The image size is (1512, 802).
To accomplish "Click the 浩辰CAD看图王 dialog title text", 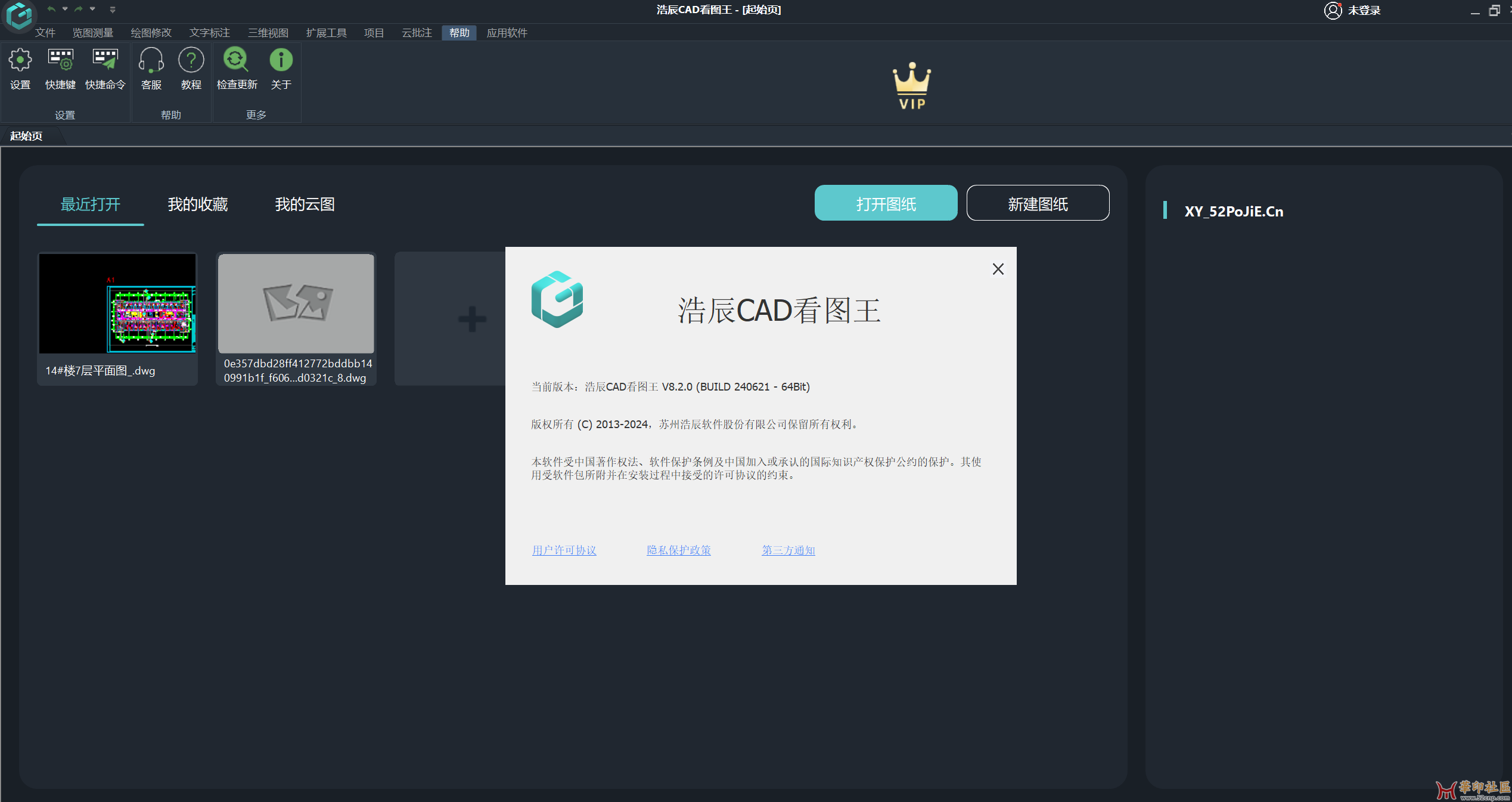I will pyautogui.click(x=779, y=310).
